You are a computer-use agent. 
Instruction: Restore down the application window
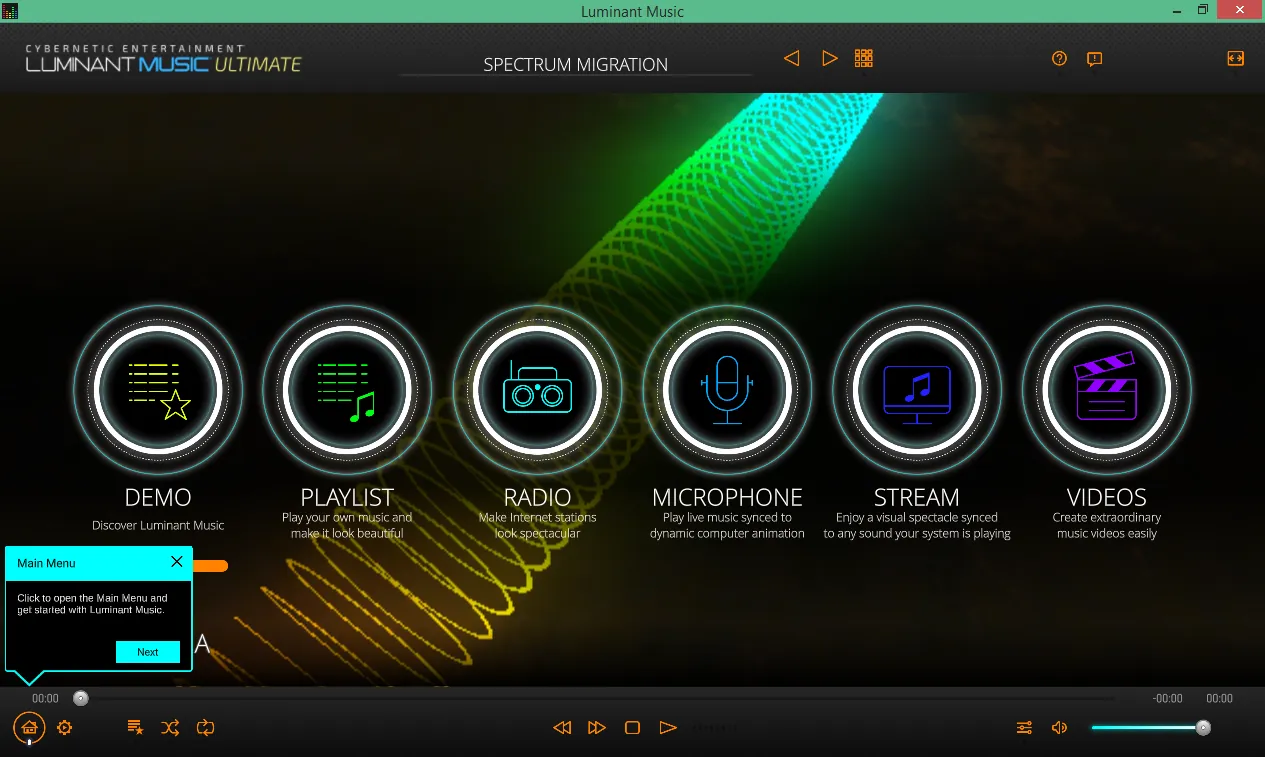pos(1203,10)
